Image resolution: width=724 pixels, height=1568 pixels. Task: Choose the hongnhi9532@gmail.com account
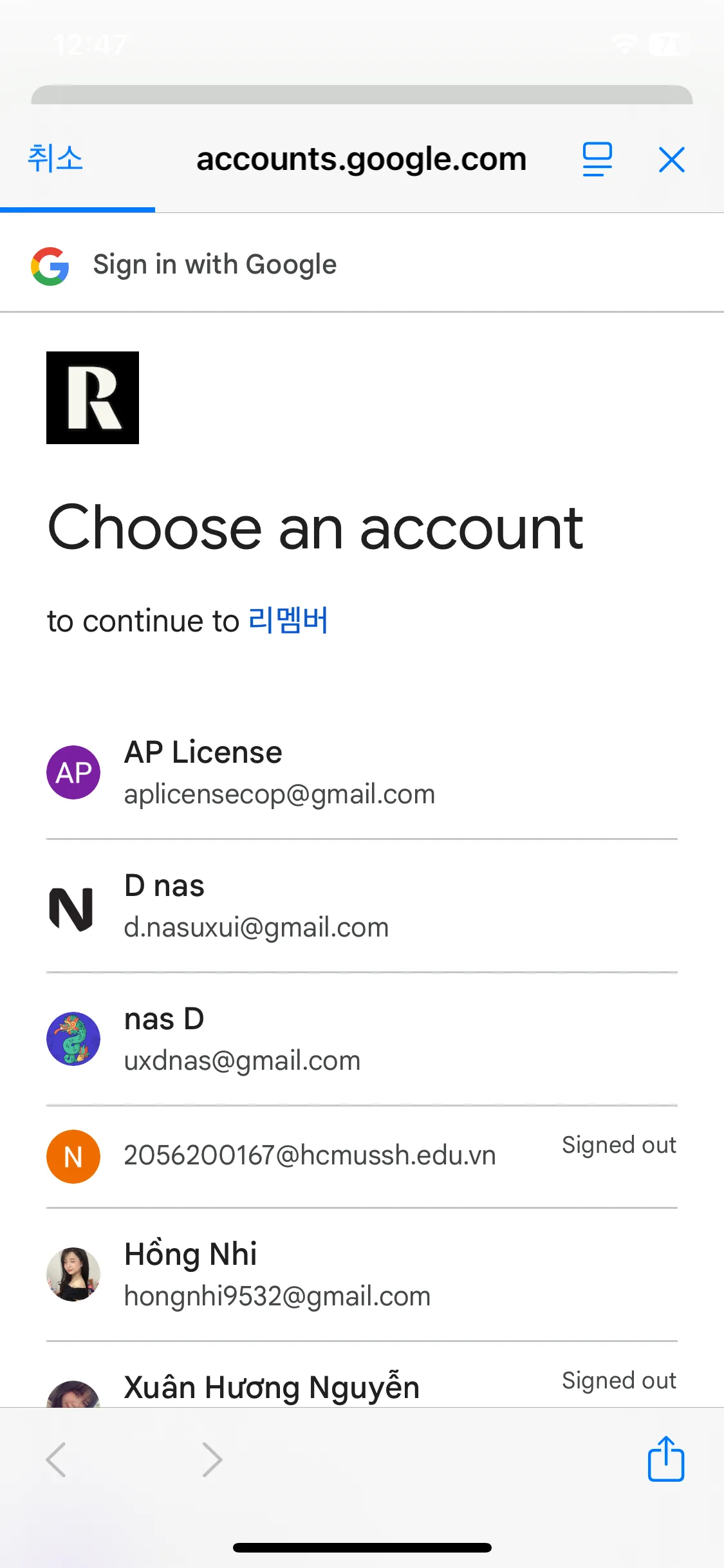[277, 1275]
